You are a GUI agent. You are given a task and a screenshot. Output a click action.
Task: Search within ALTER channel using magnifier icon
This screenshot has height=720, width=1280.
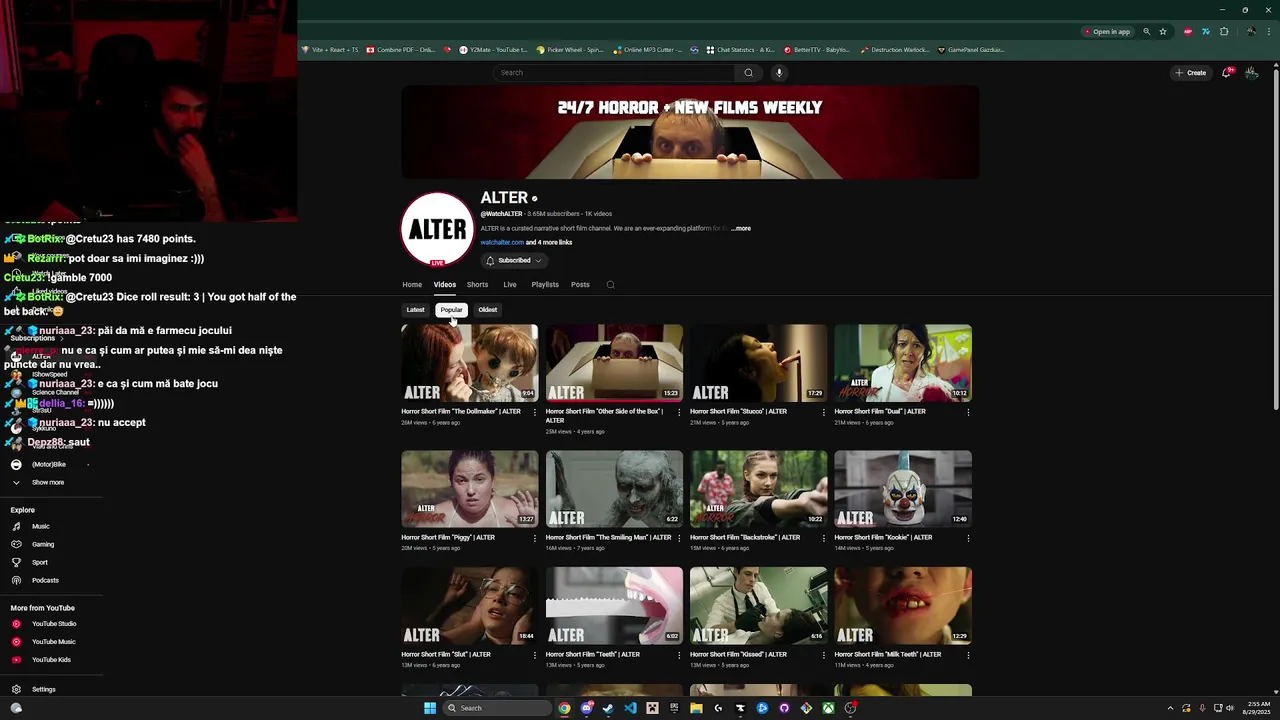[x=610, y=284]
